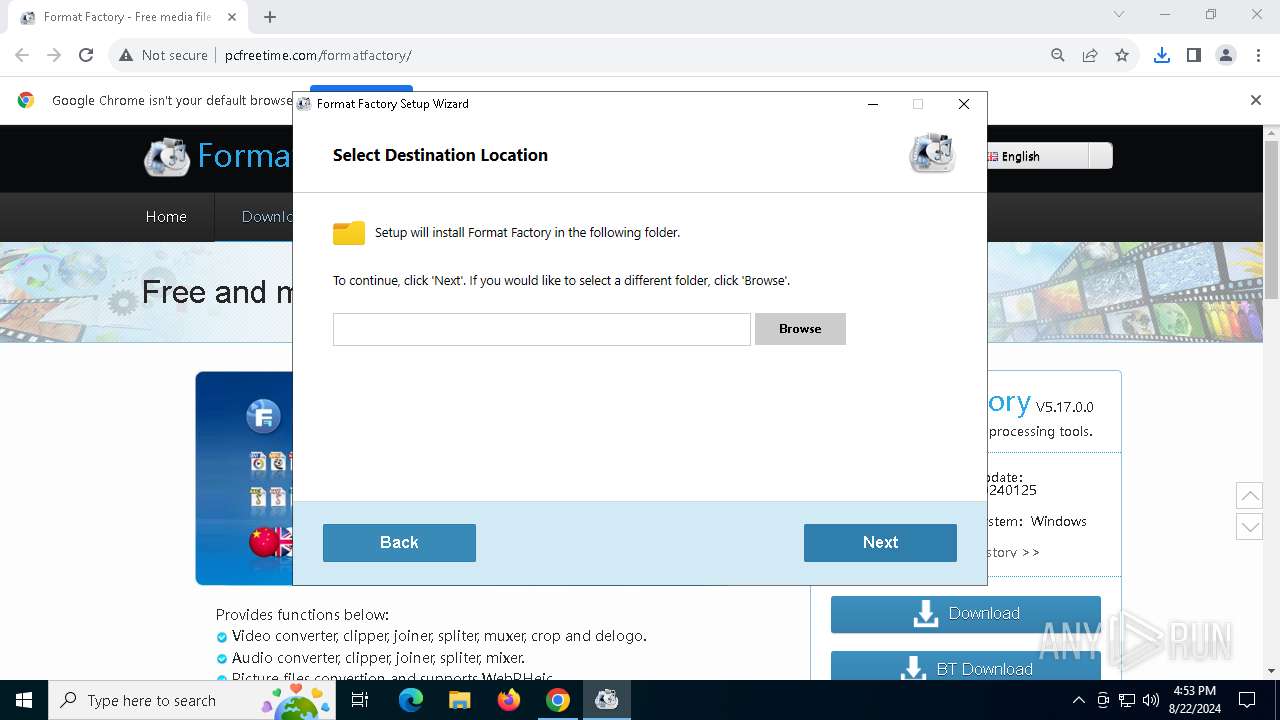Toggle the Chrome side panel
1280x720 pixels.
[x=1194, y=55]
